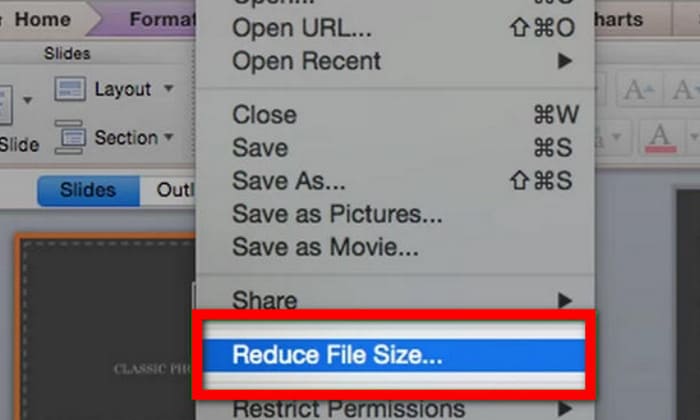
Task: Switch to the Slides pane tab
Action: [88, 191]
